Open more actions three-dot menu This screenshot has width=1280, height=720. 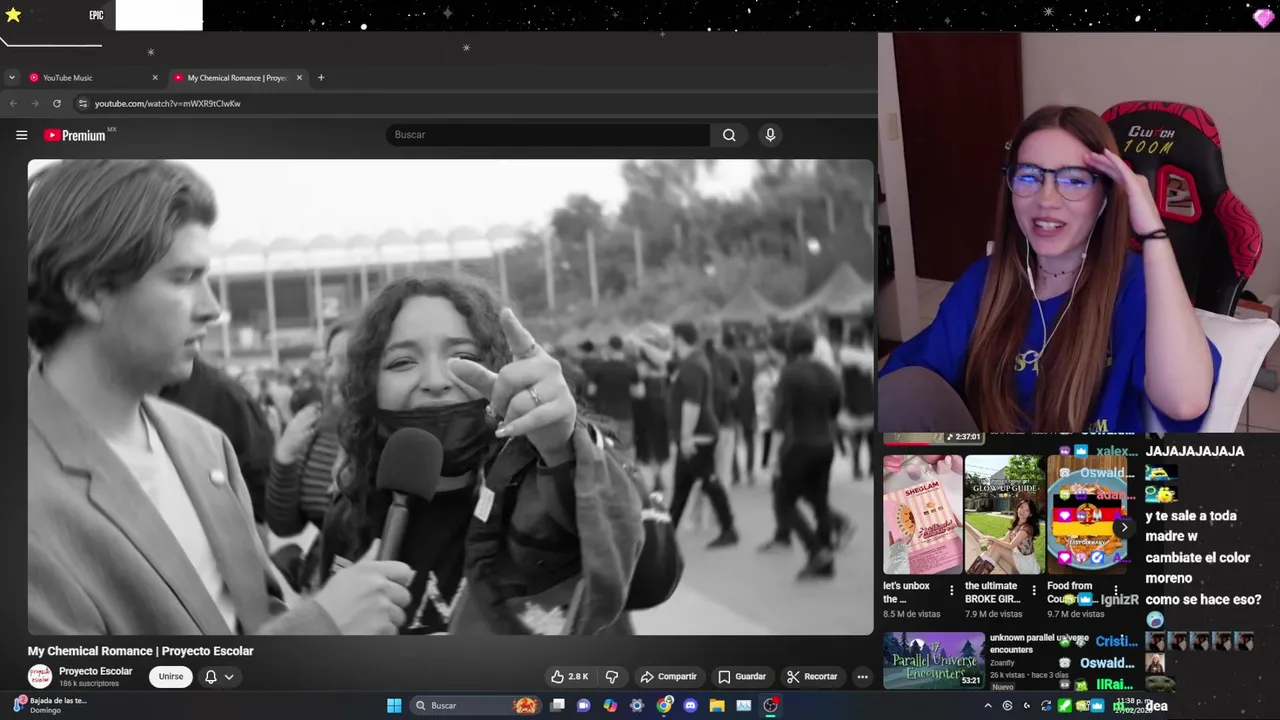[x=862, y=677]
